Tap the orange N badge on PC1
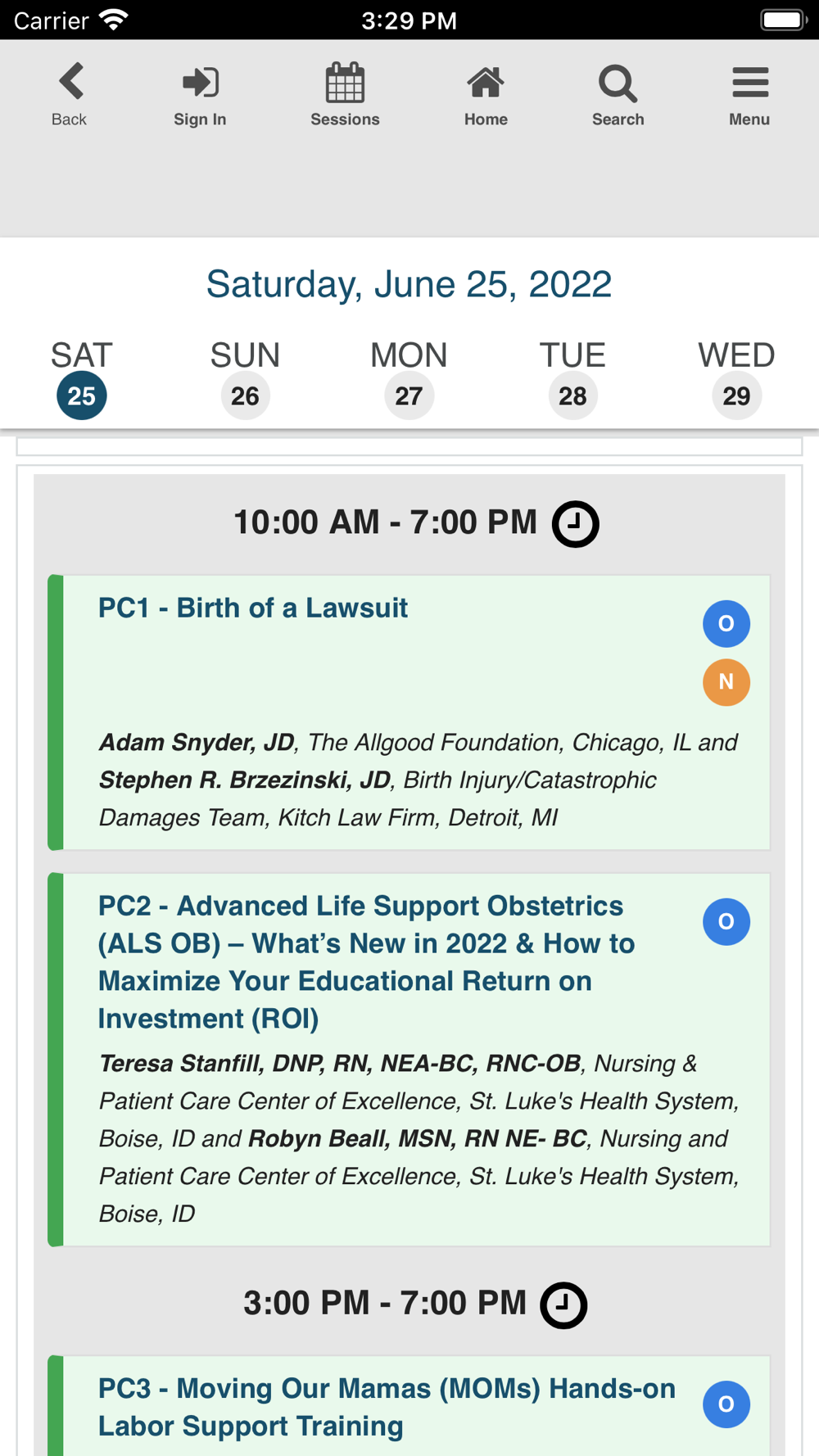This screenshot has width=819, height=1456. 726,682
